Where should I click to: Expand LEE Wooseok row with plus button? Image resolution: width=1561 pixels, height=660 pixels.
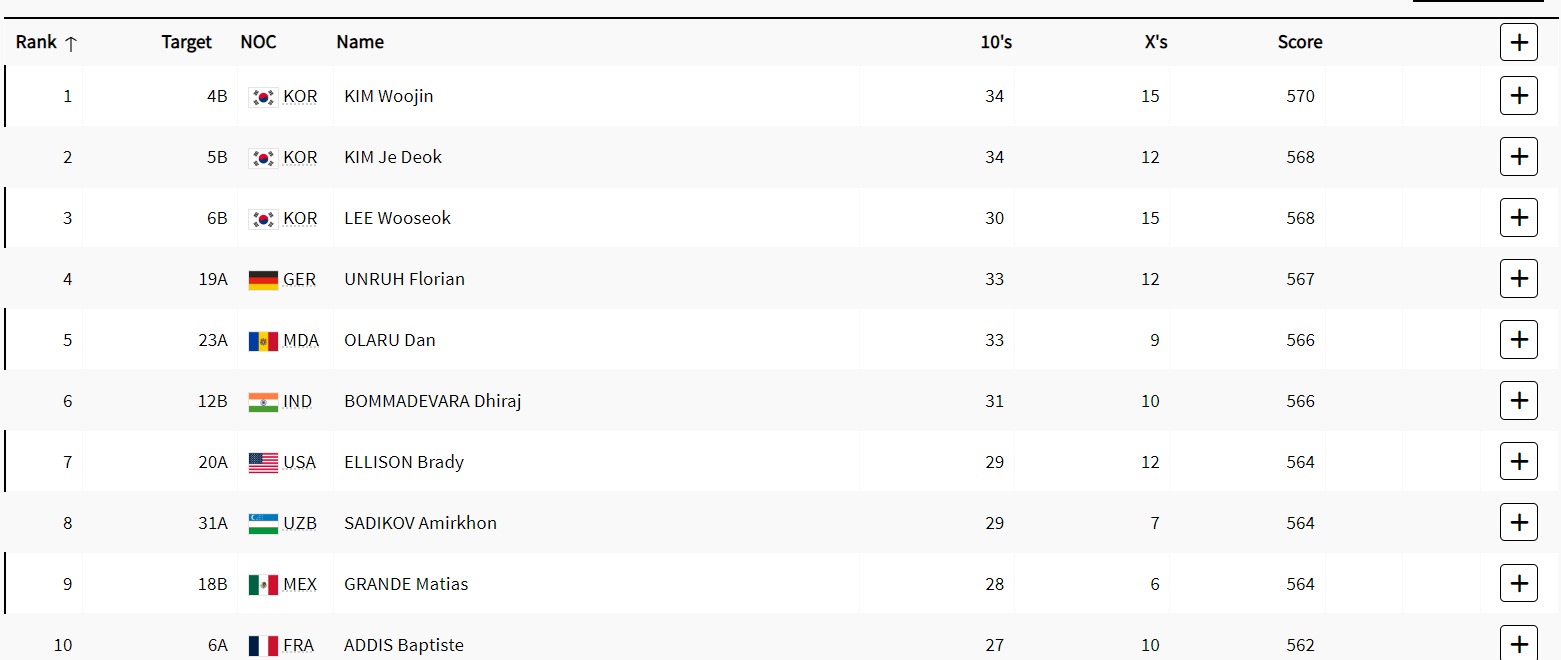(x=1518, y=218)
